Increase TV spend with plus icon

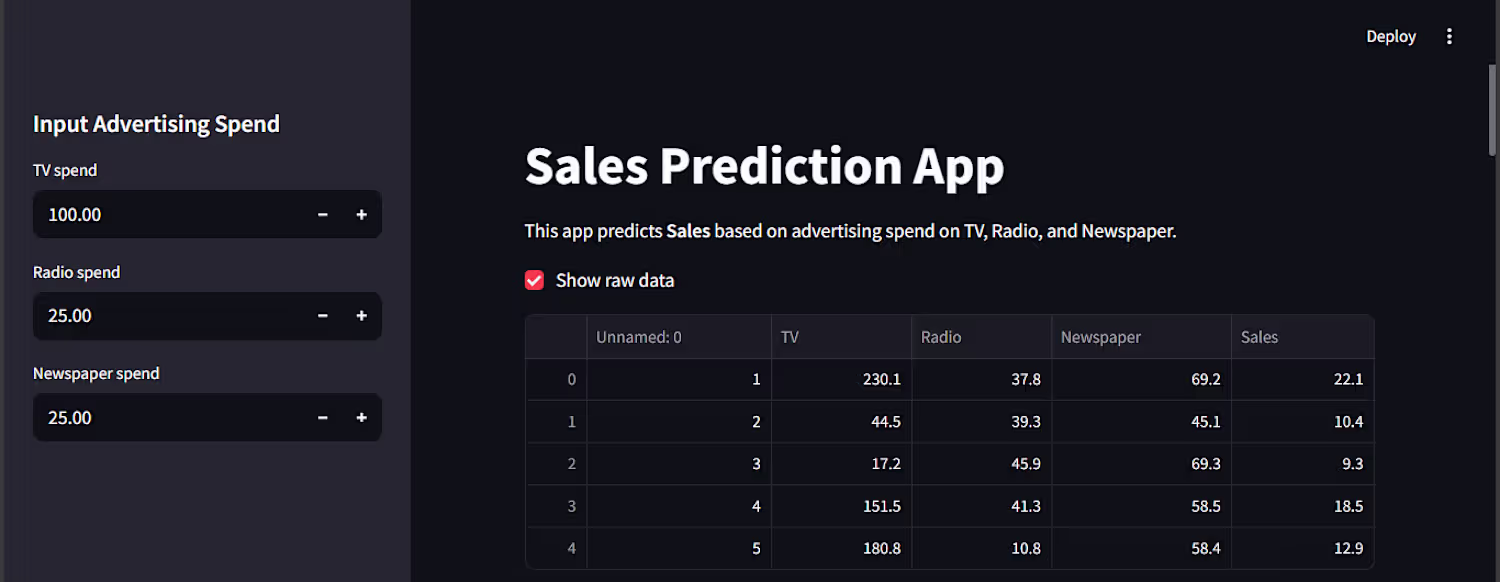click(362, 214)
